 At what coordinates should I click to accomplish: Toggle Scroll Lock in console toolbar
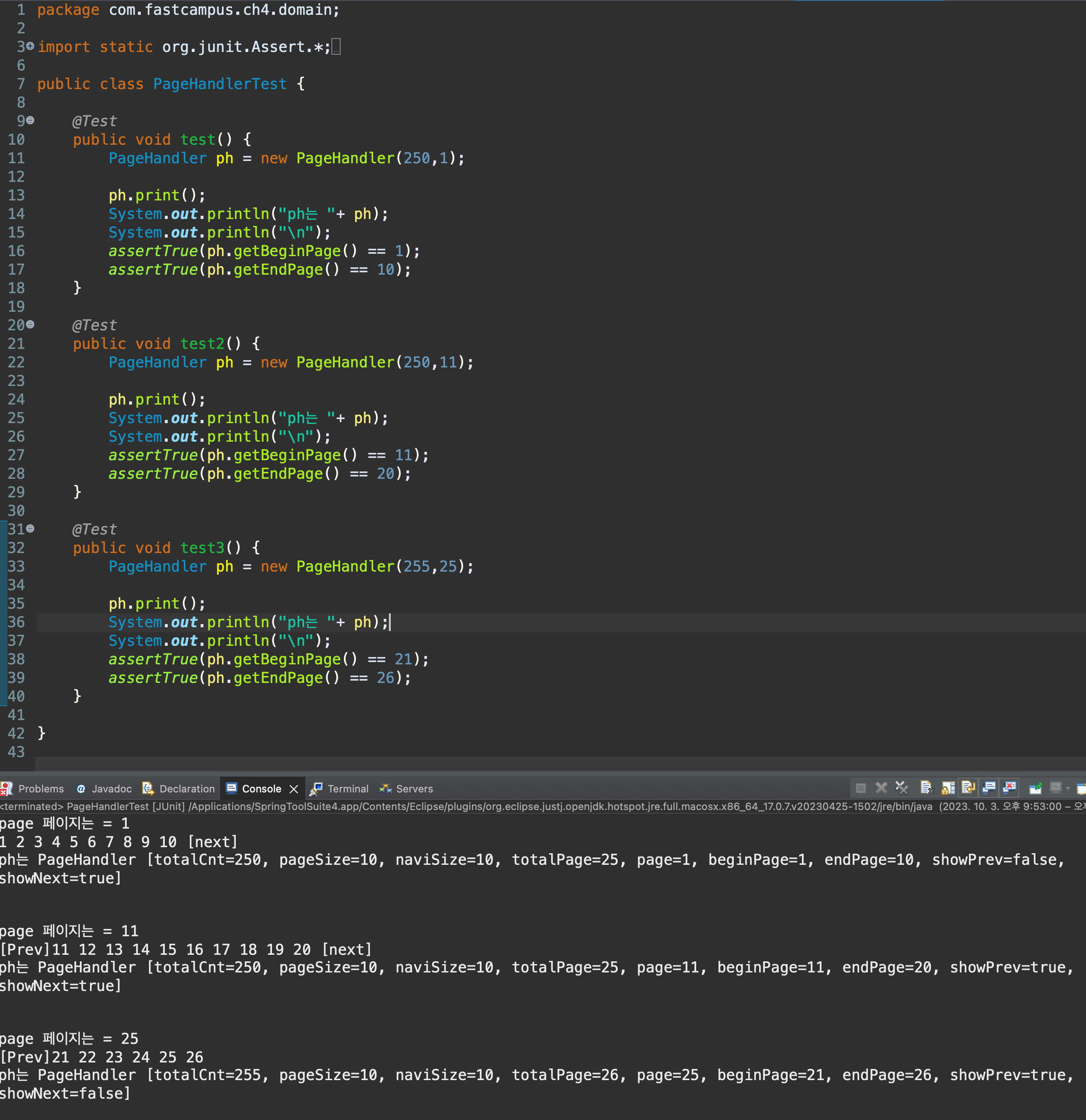coord(948,788)
